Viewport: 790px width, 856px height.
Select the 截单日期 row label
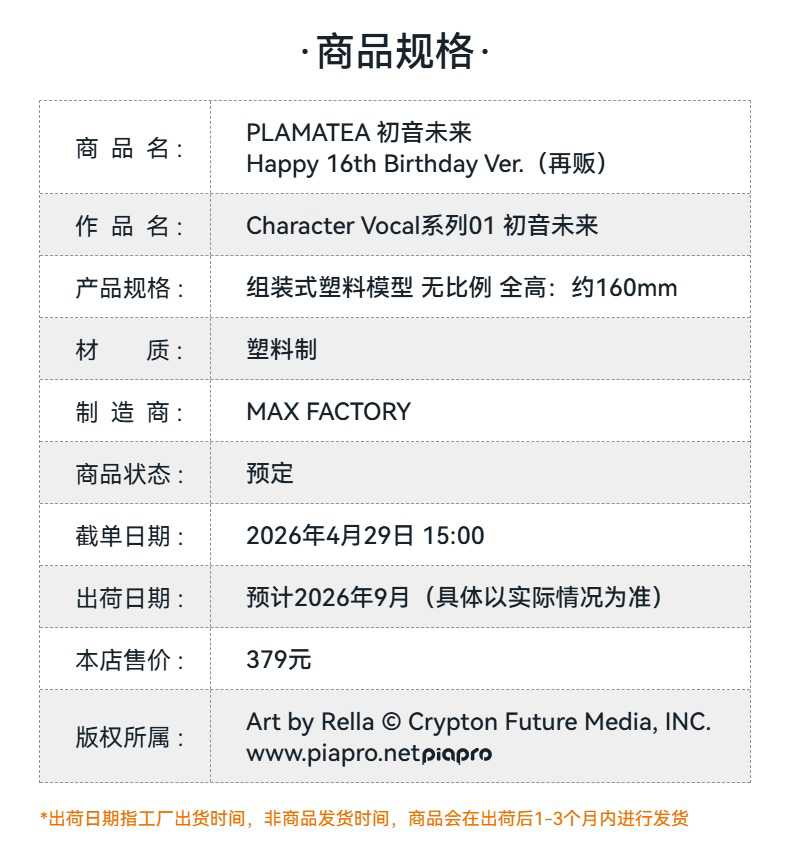point(128,536)
